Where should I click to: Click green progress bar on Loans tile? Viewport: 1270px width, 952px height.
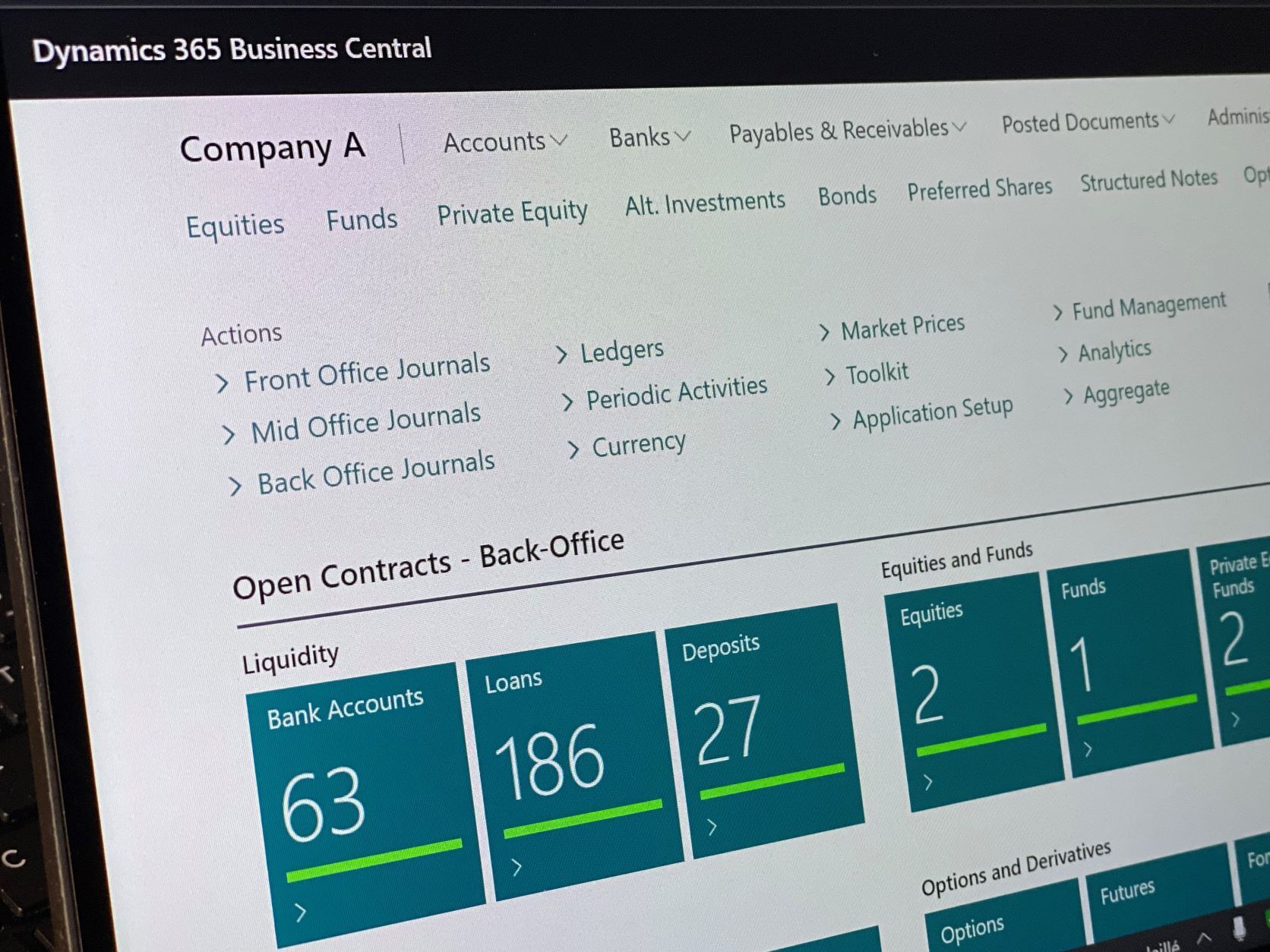click(x=583, y=818)
